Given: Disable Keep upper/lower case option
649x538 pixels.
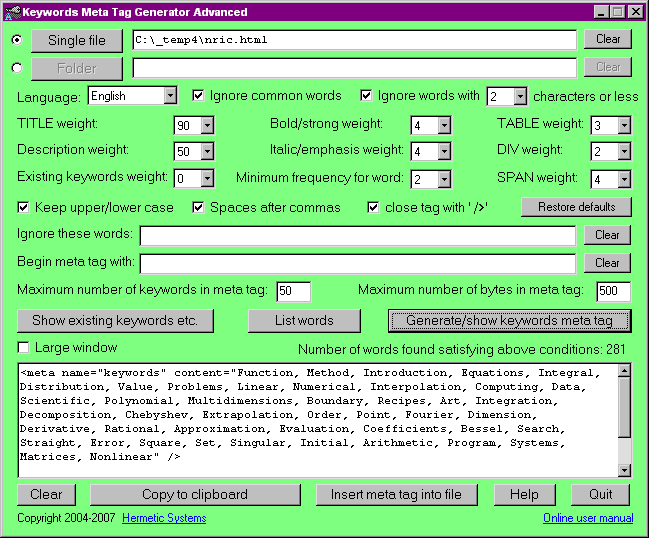Looking at the screenshot, I should 24,208.
